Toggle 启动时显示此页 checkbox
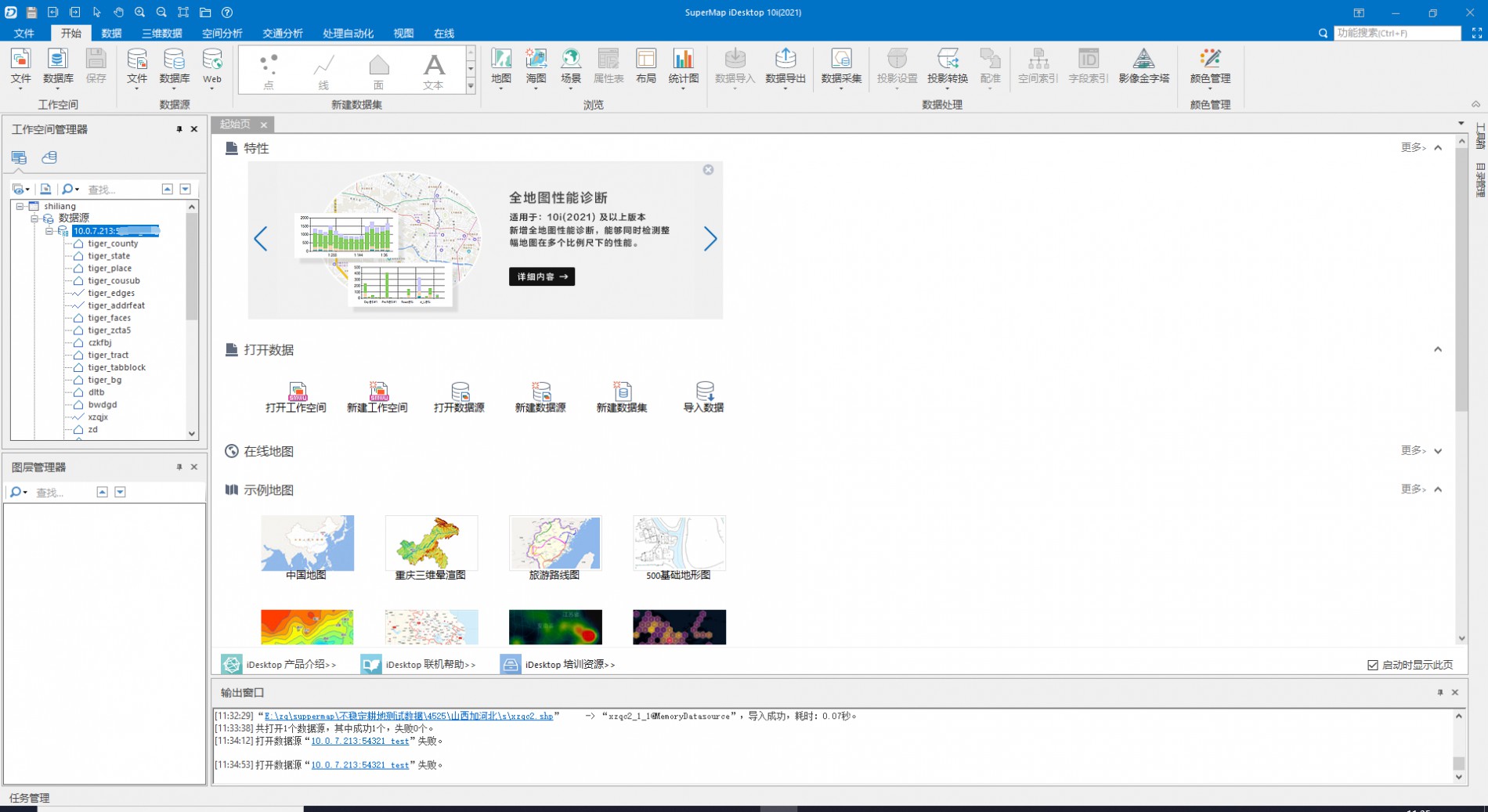The width and height of the screenshot is (1488, 812). click(x=1373, y=665)
